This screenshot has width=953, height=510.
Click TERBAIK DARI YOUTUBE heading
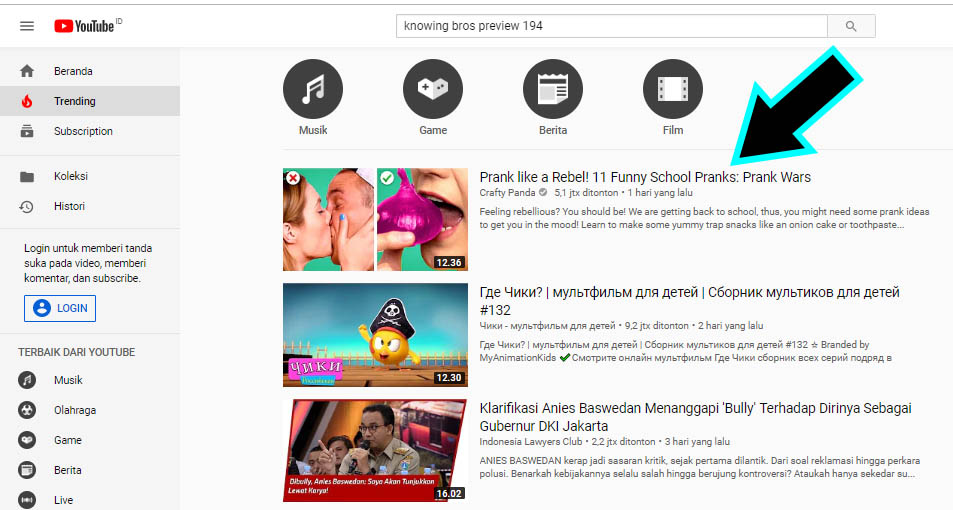pyautogui.click(x=77, y=353)
